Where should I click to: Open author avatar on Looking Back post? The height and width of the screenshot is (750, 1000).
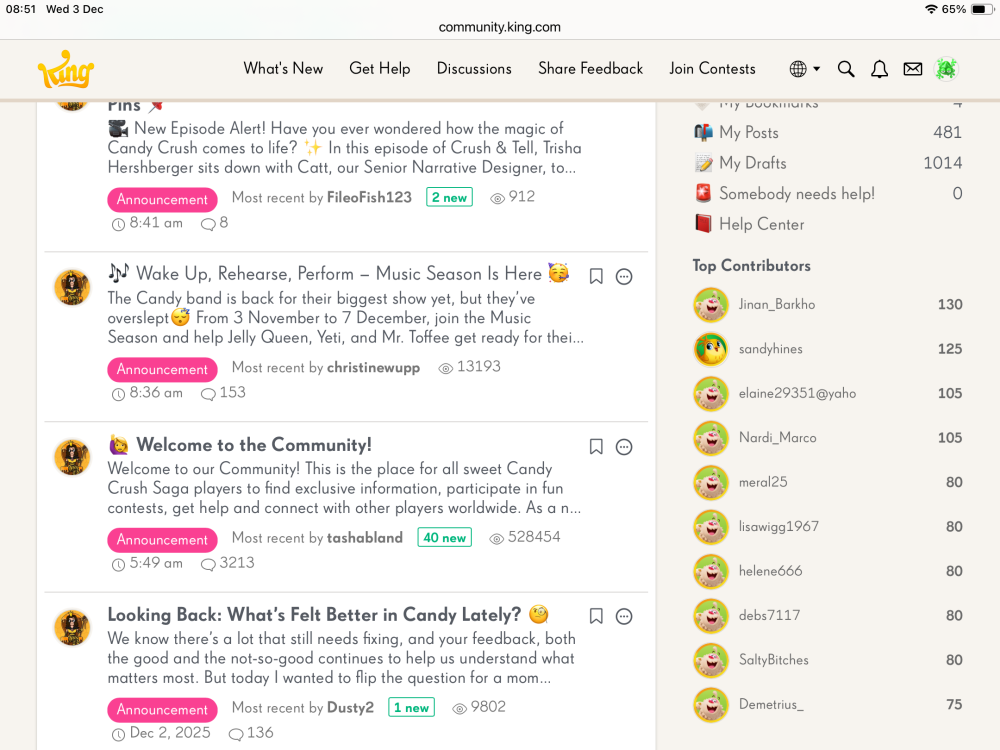tap(72, 628)
